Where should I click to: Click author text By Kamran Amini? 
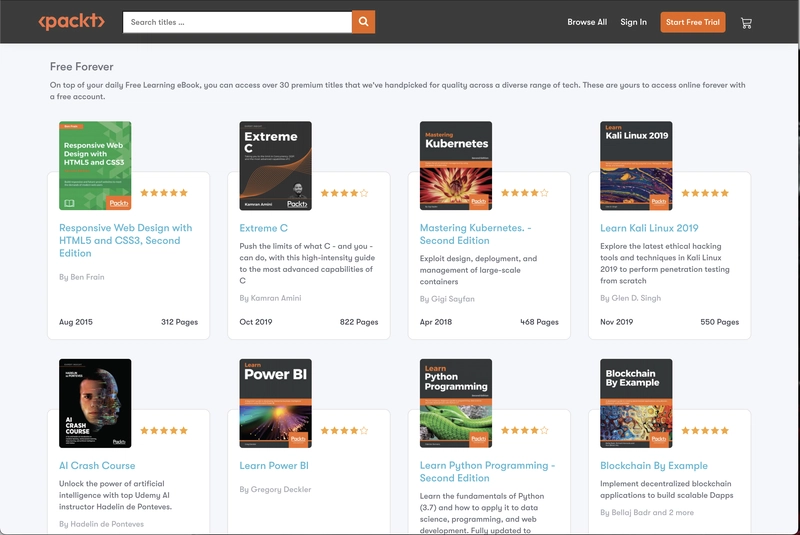(270, 298)
